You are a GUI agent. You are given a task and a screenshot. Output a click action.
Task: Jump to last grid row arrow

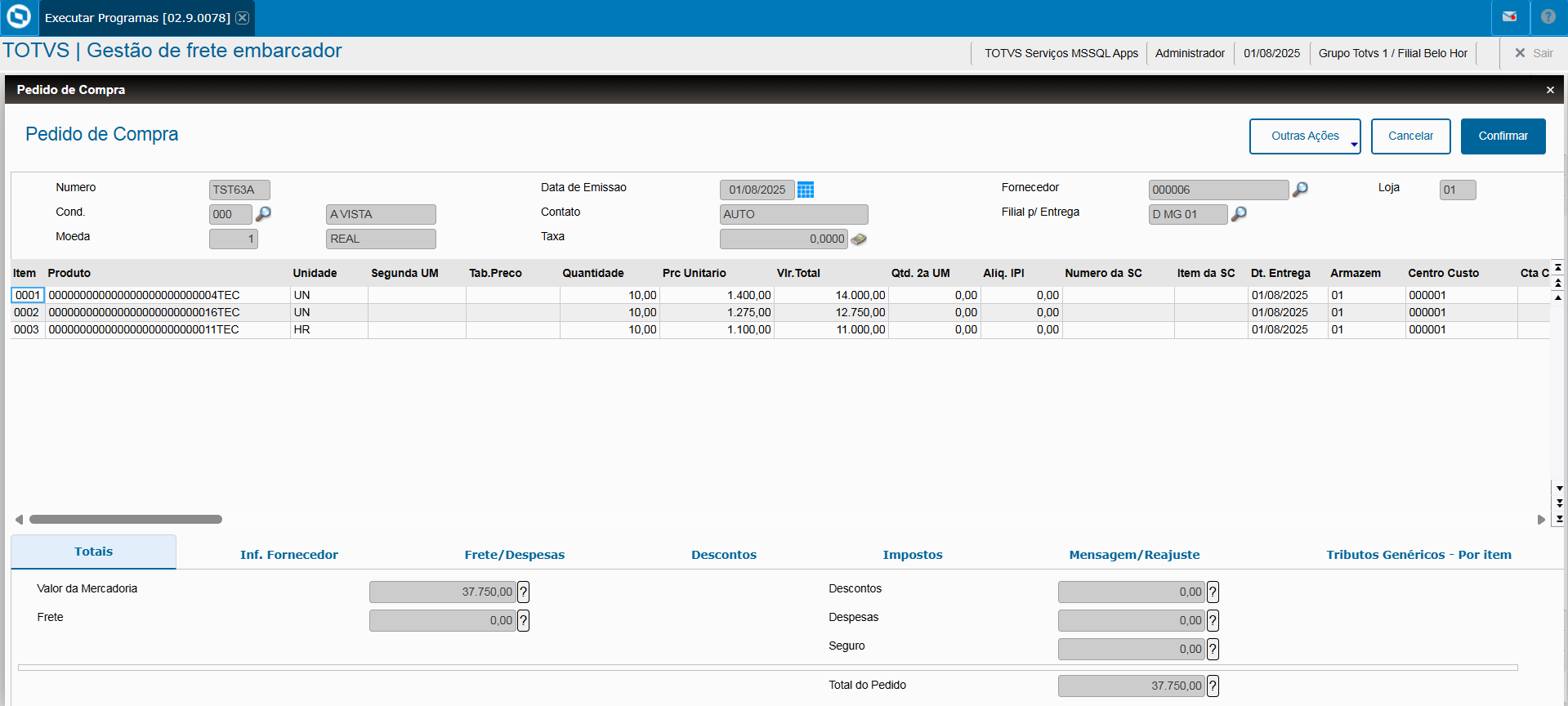pos(1559,518)
